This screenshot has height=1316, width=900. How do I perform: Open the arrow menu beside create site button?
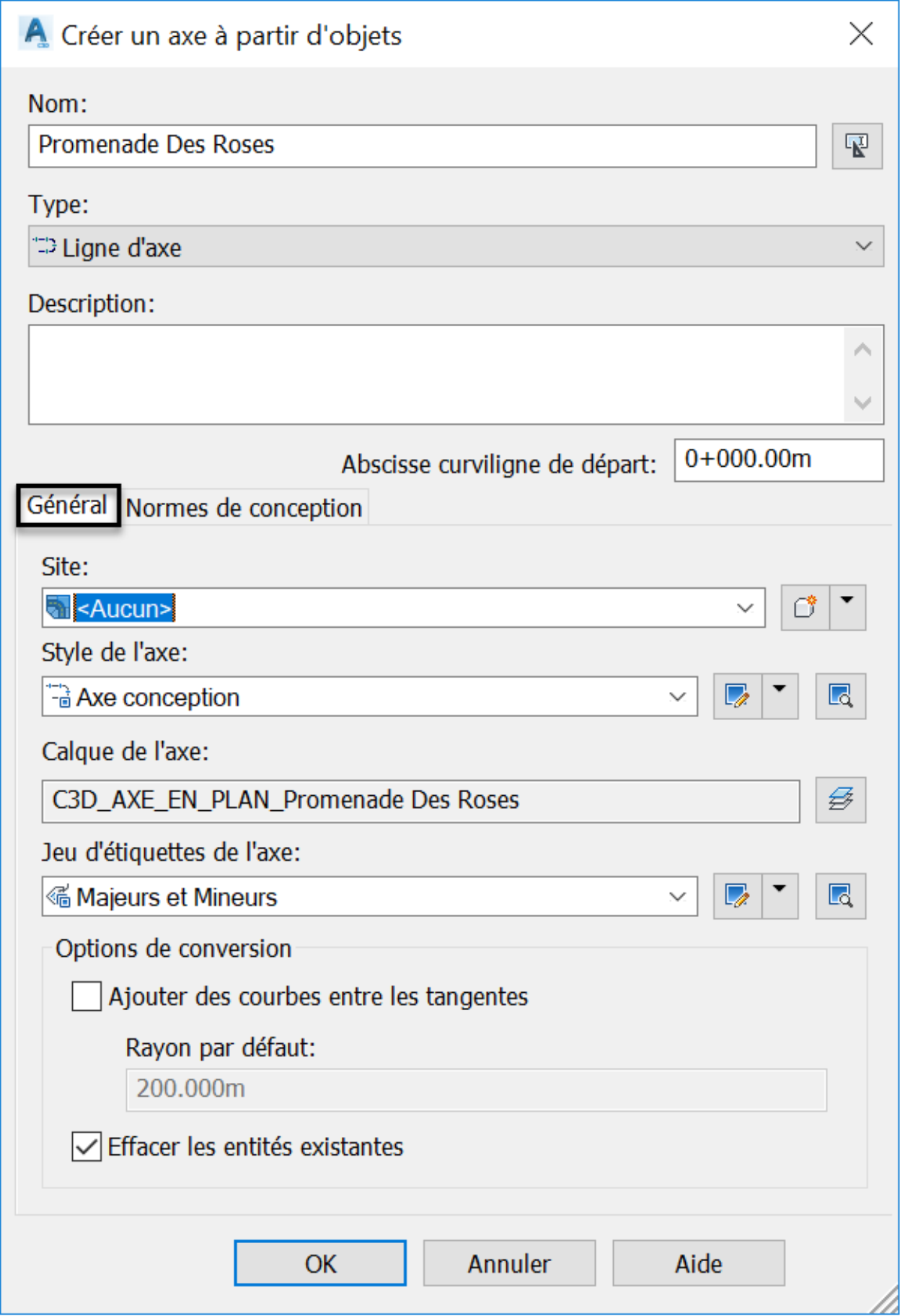tap(848, 607)
